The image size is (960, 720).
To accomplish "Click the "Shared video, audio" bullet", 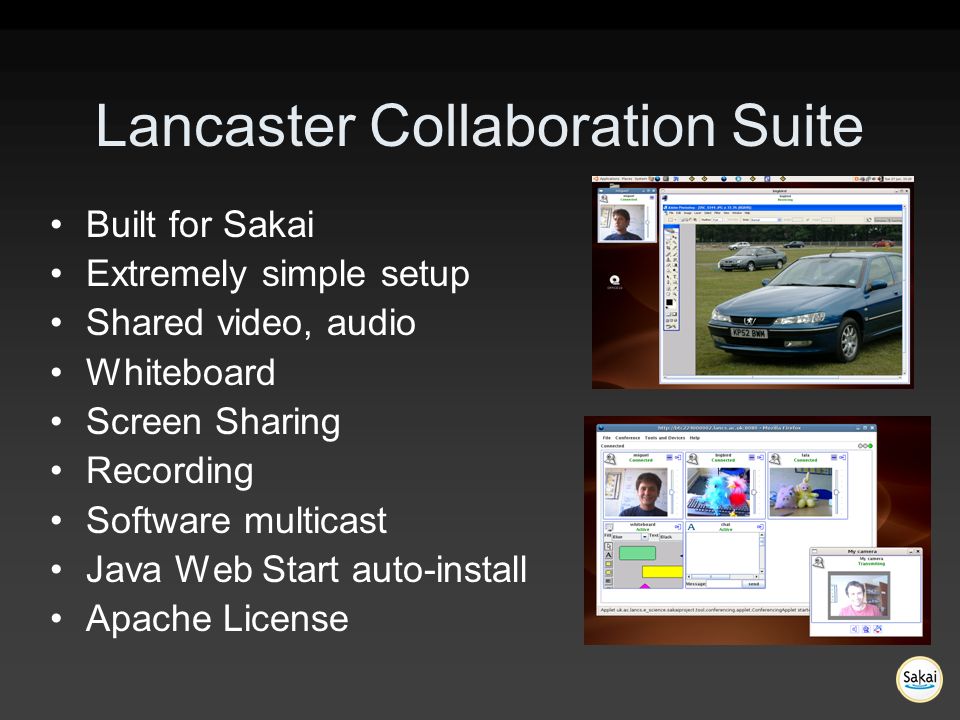I will click(251, 323).
